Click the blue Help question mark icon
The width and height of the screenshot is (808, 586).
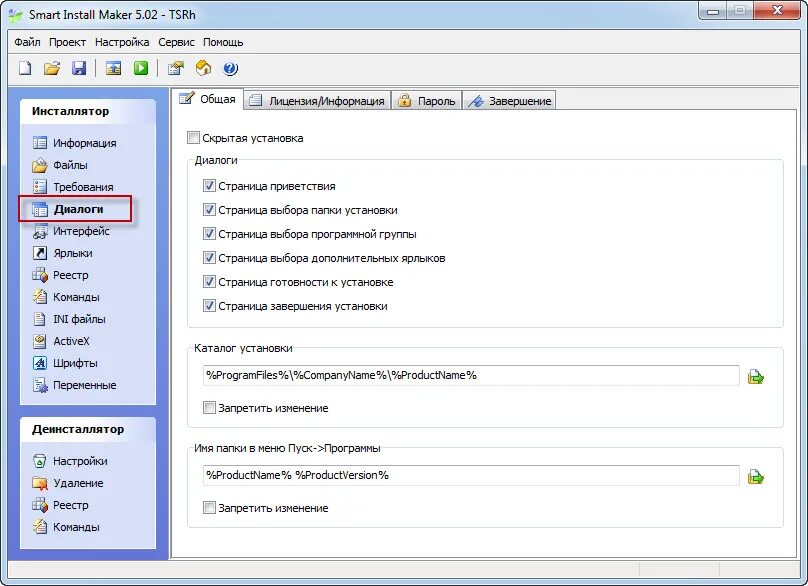230,68
